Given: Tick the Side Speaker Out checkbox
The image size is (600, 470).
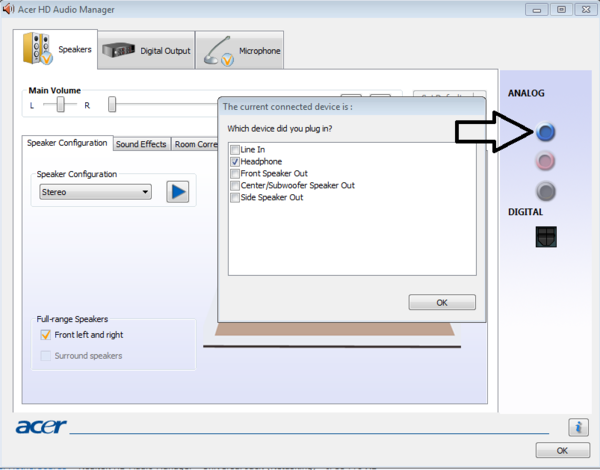Looking at the screenshot, I should pos(235,198).
